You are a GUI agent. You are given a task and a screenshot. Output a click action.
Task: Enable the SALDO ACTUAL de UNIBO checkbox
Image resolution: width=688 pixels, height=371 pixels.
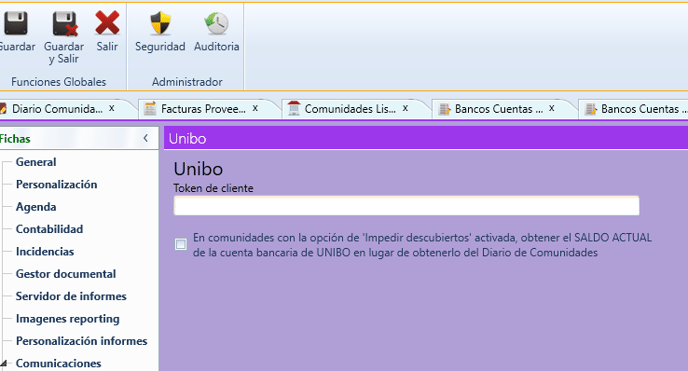click(181, 244)
